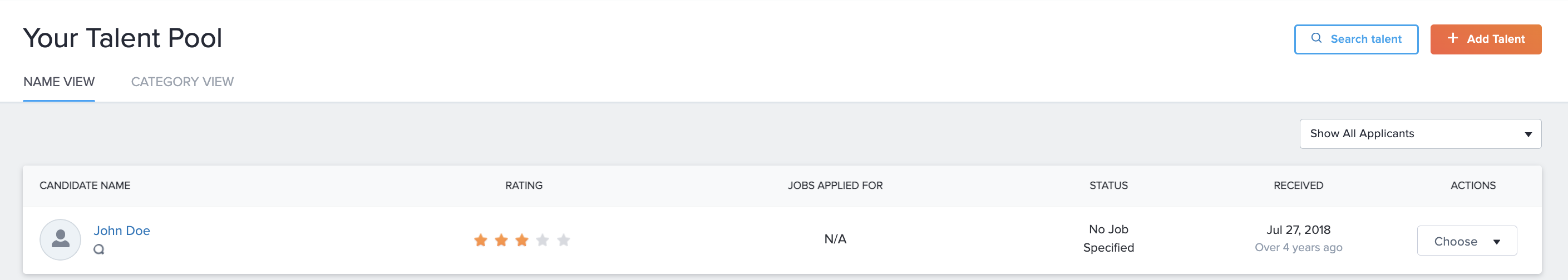Open the Show All Applicants dropdown

tap(1420, 134)
